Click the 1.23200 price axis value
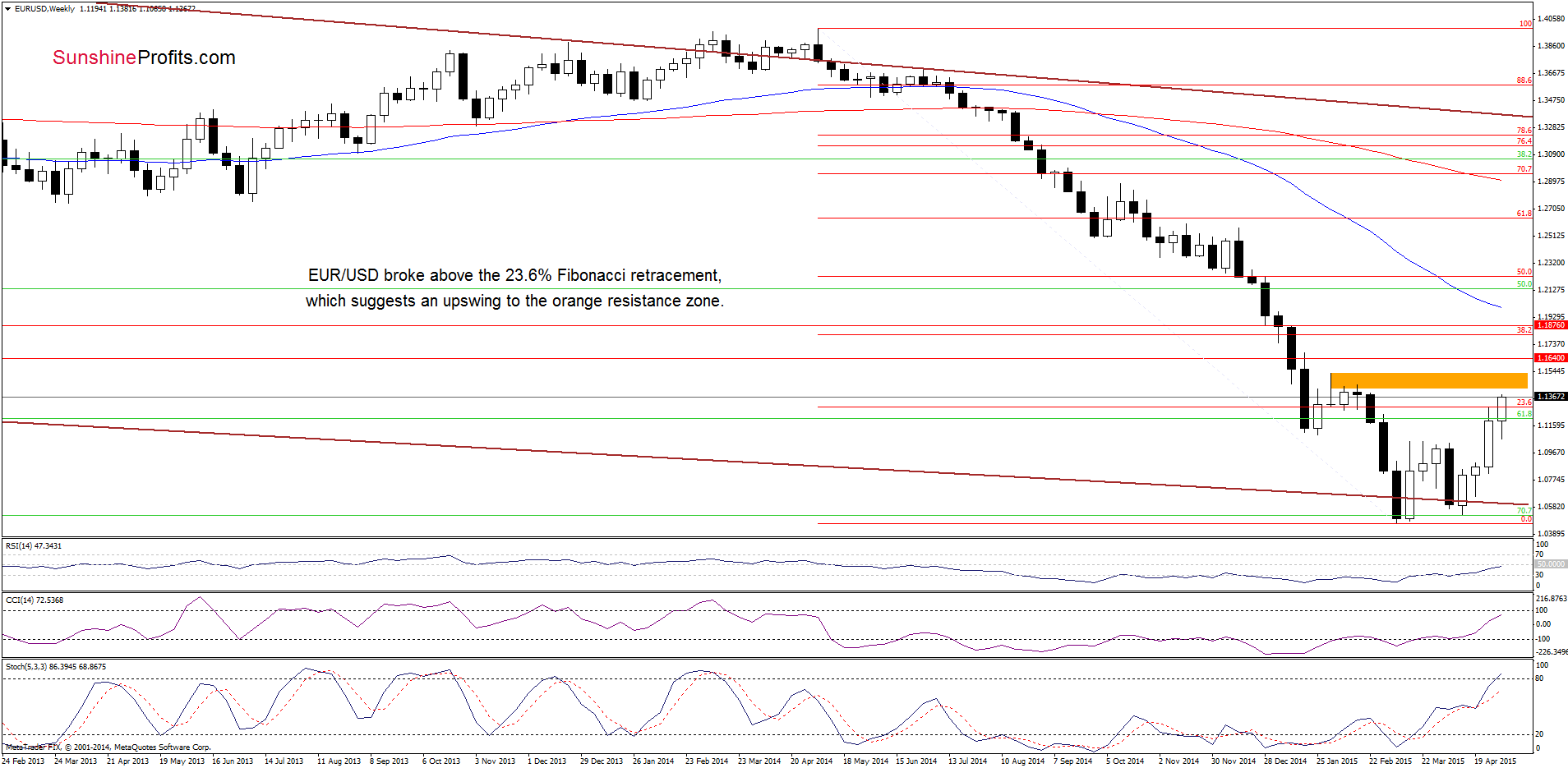The height and width of the screenshot is (768, 1568). click(1551, 263)
